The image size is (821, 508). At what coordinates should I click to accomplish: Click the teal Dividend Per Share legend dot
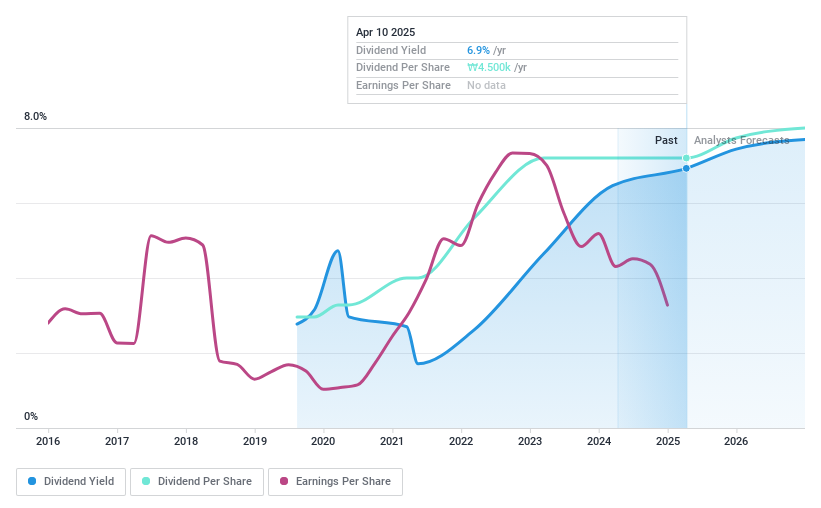[x=146, y=481]
